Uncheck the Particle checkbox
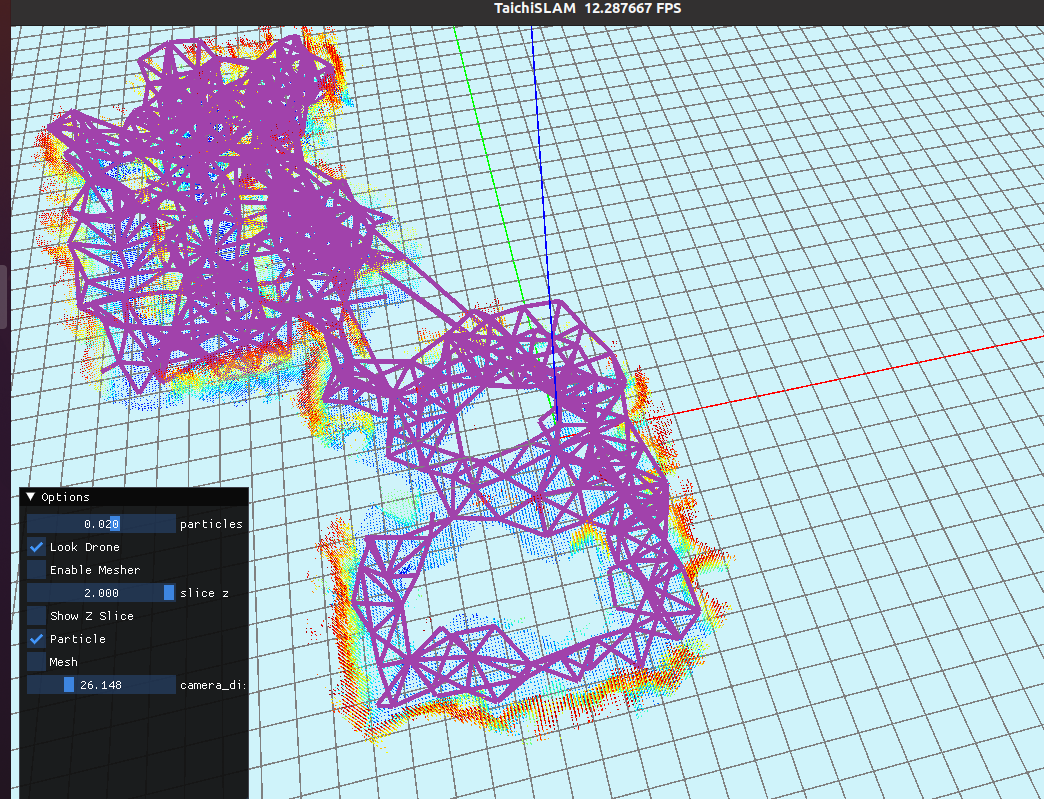This screenshot has height=799, width=1044. tap(37, 639)
